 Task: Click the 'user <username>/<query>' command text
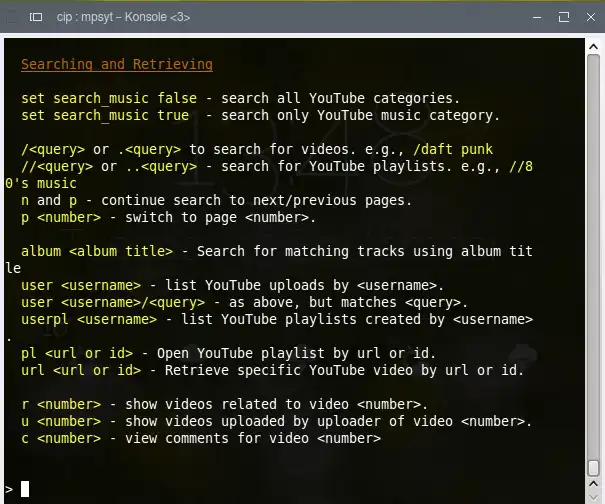(x=113, y=302)
